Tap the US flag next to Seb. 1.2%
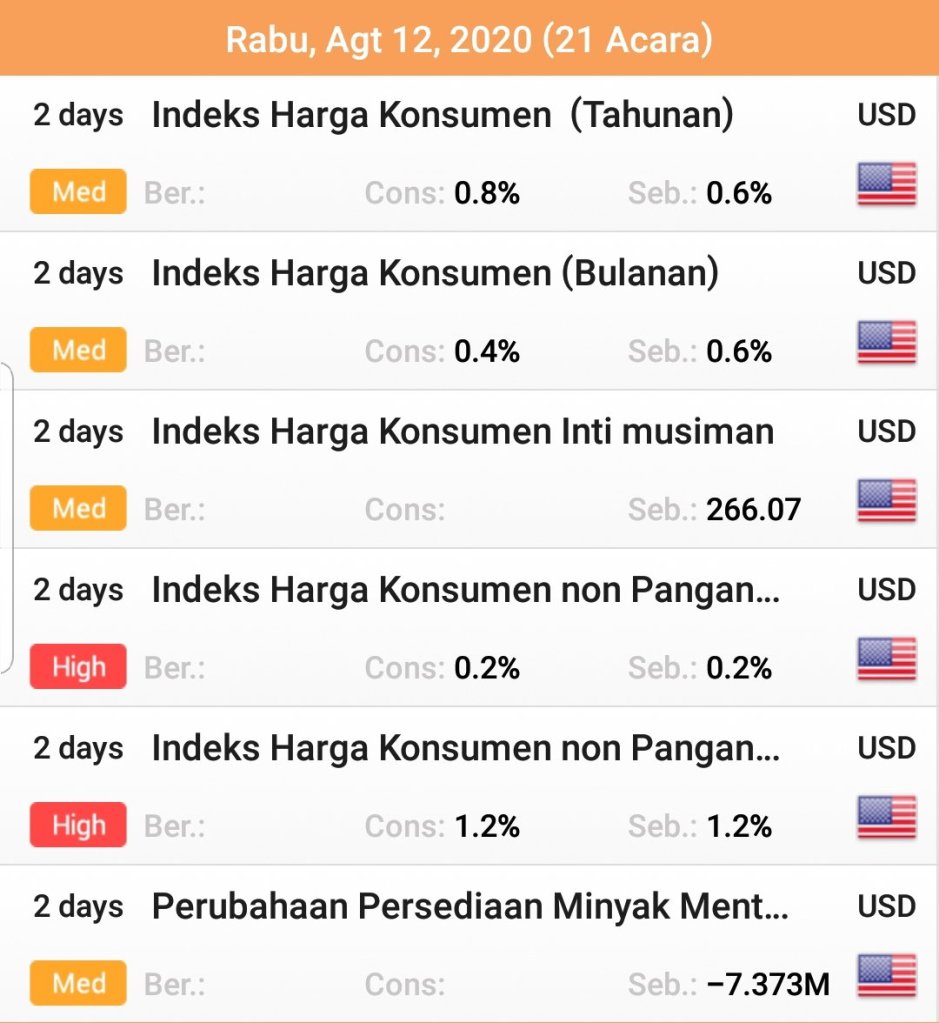The width and height of the screenshot is (939, 1023). coord(886,818)
